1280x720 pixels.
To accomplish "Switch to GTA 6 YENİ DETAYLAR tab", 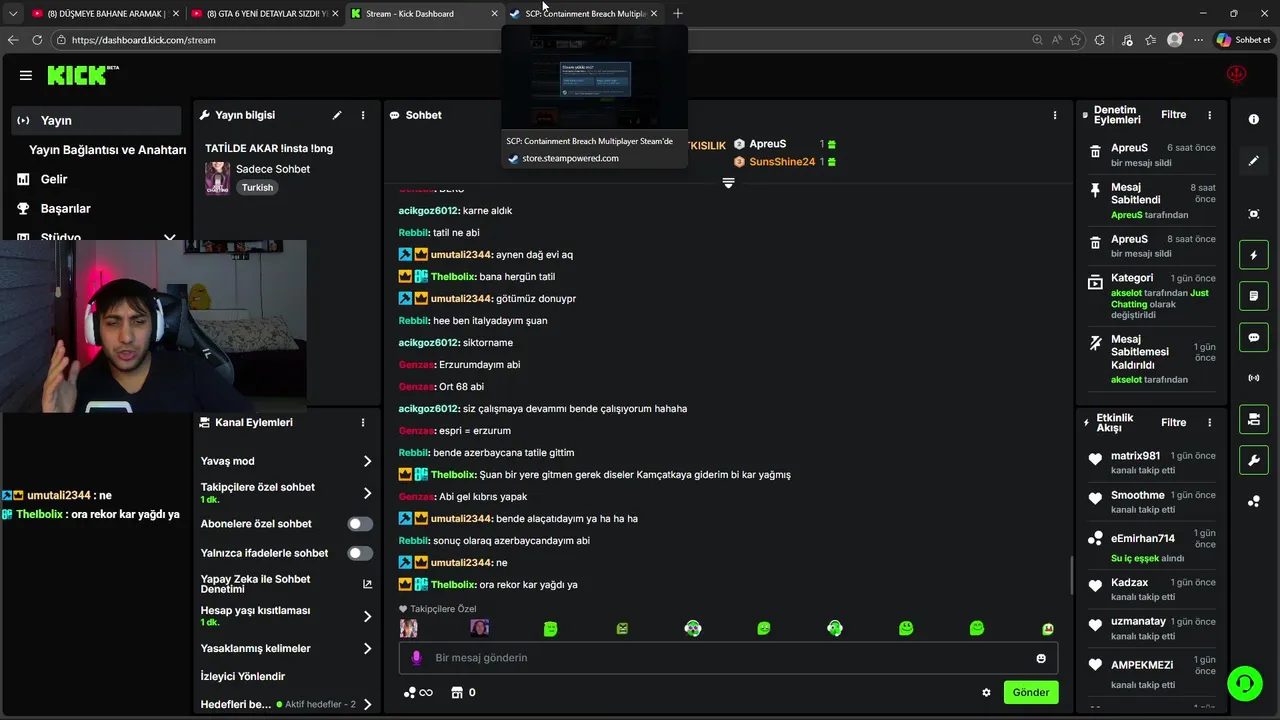I will (x=264, y=14).
